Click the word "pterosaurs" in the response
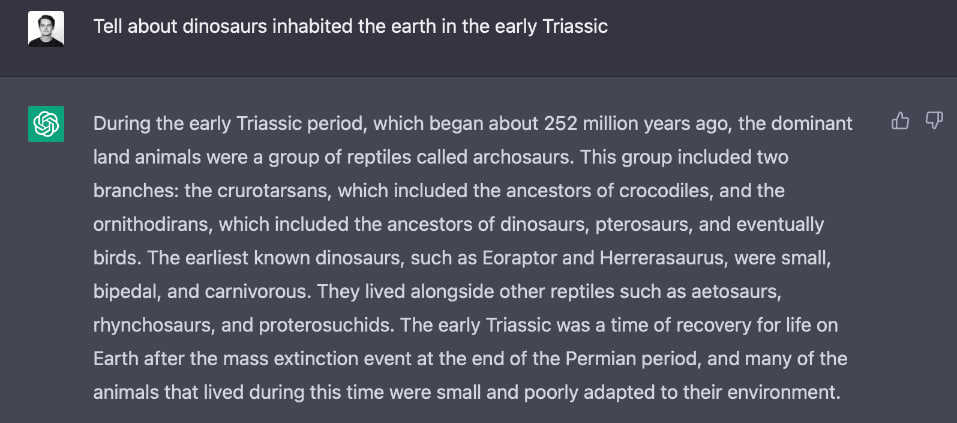Viewport: 957px width, 423px height. click(x=643, y=224)
